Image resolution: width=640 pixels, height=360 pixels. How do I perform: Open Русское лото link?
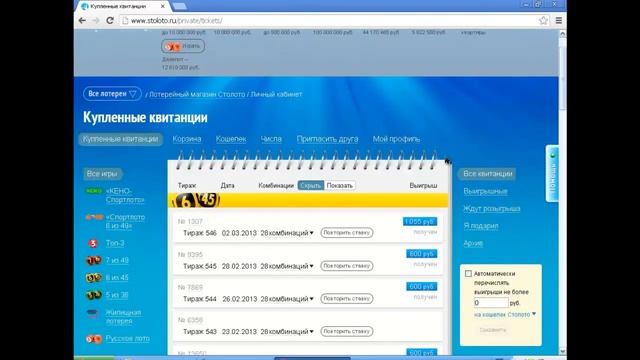point(127,339)
